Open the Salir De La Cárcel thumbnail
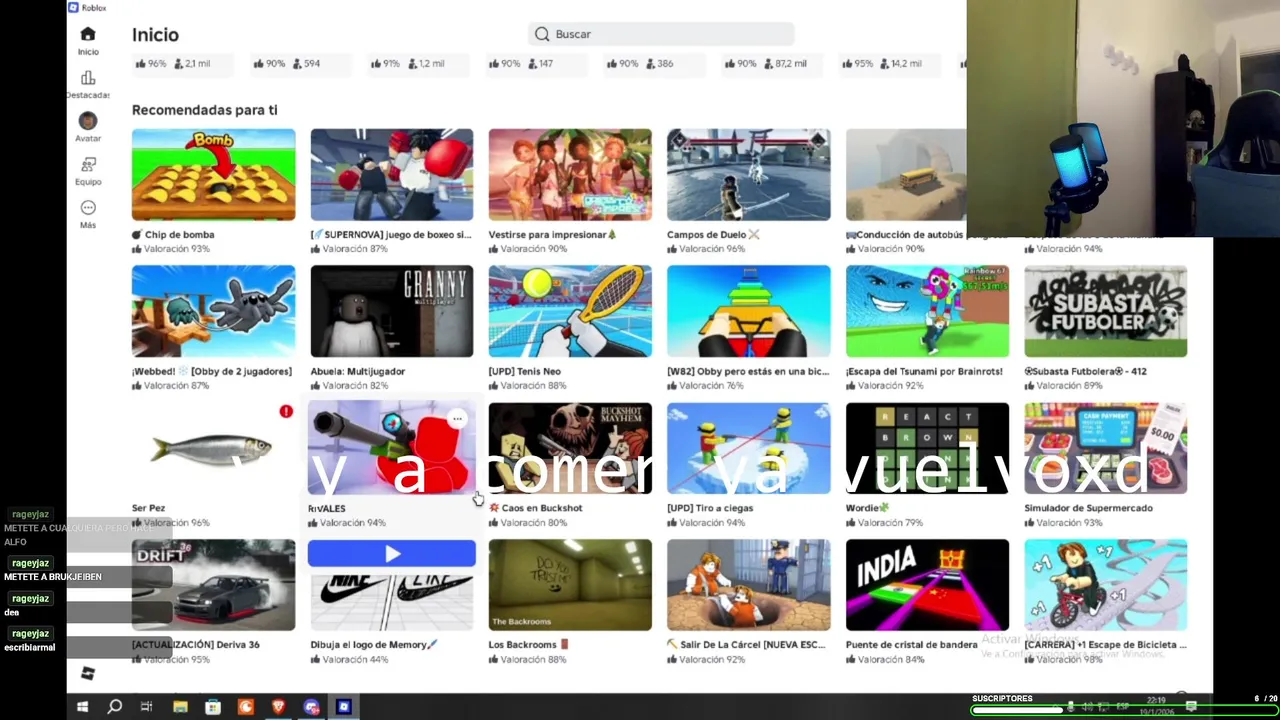1280x720 pixels. coord(749,585)
